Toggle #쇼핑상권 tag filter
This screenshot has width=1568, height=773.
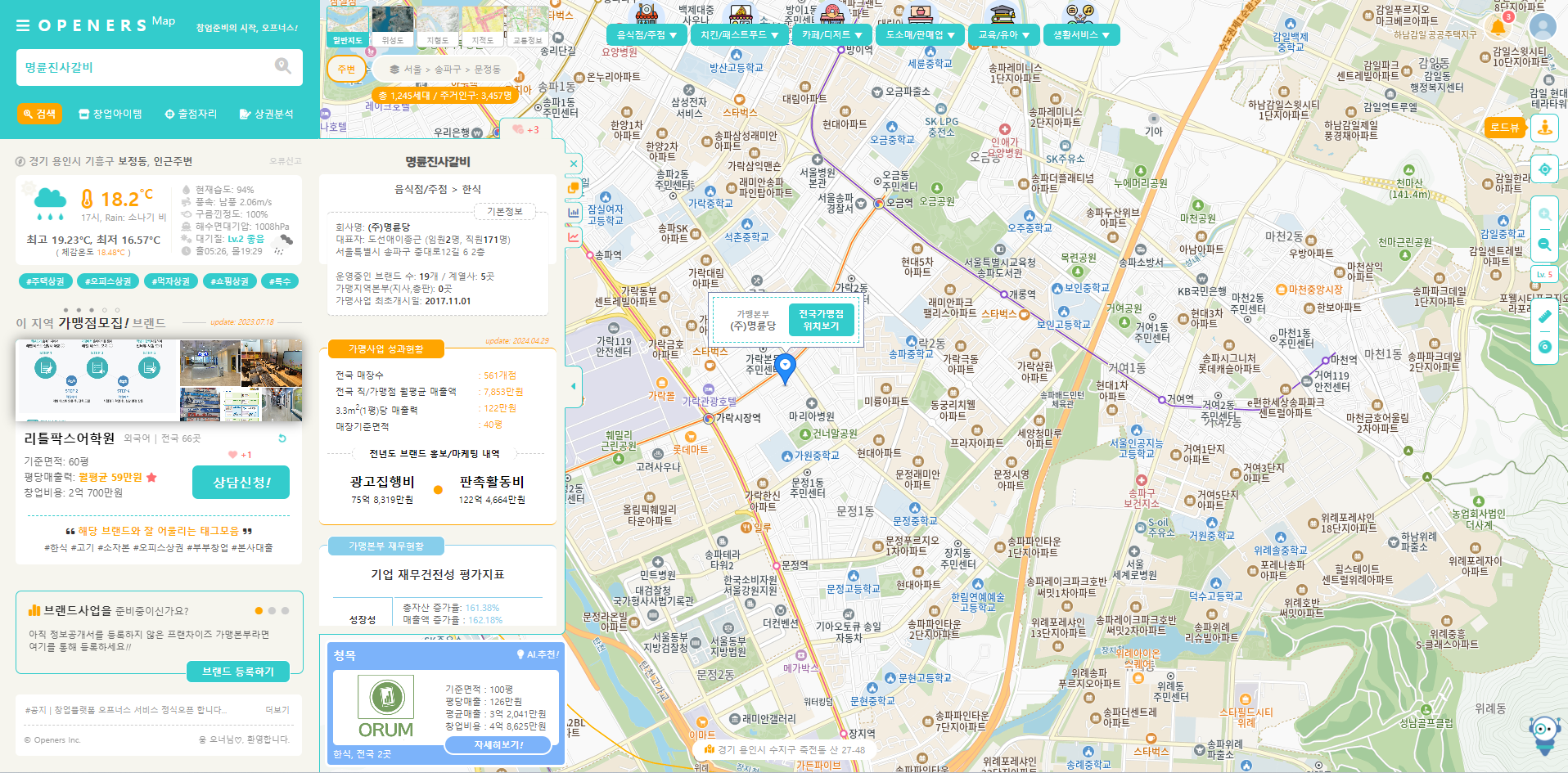tap(229, 281)
